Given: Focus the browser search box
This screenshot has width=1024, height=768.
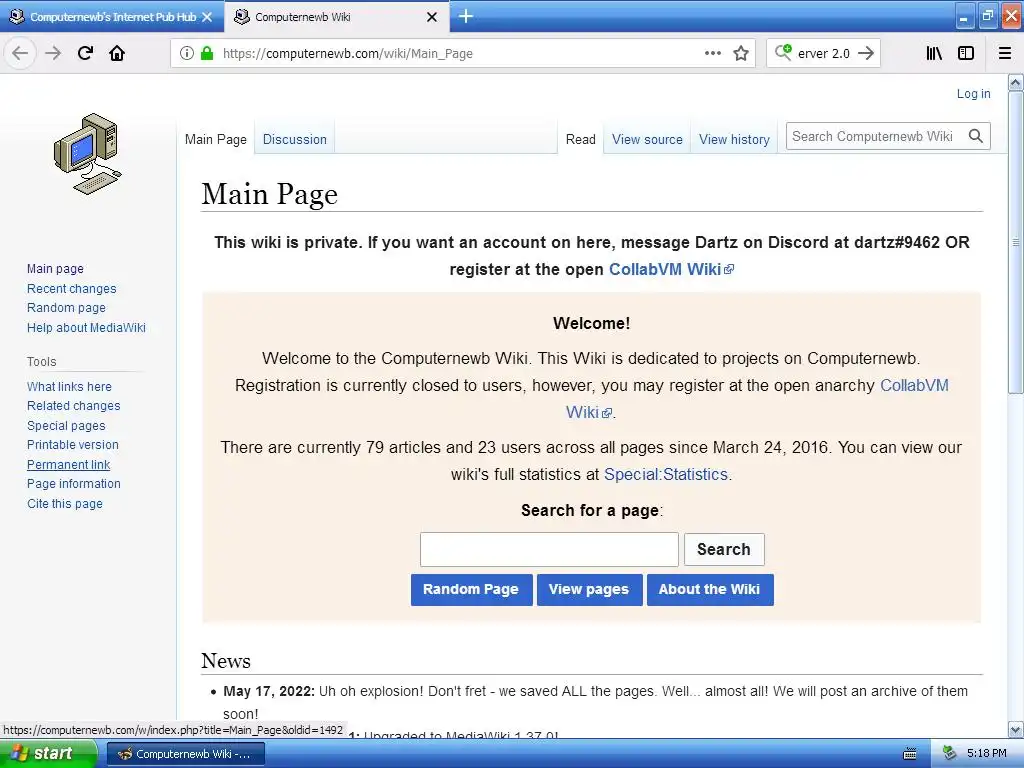Looking at the screenshot, I should click(824, 53).
